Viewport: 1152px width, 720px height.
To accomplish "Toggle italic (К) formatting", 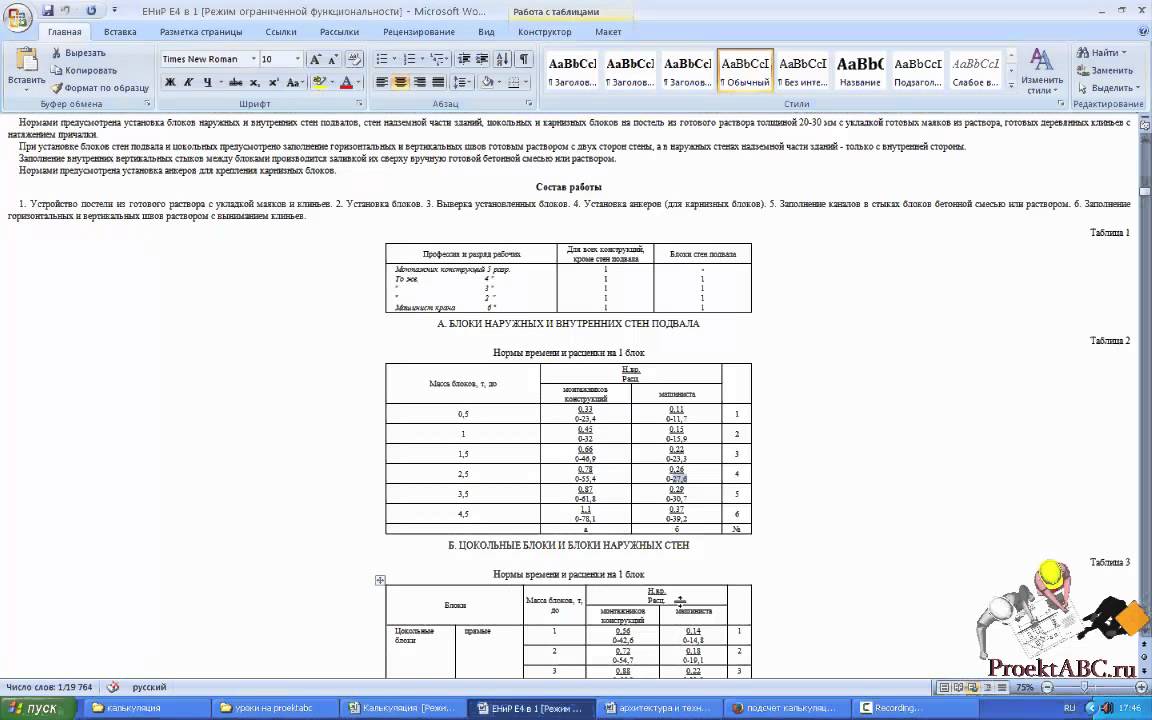I will [188, 82].
